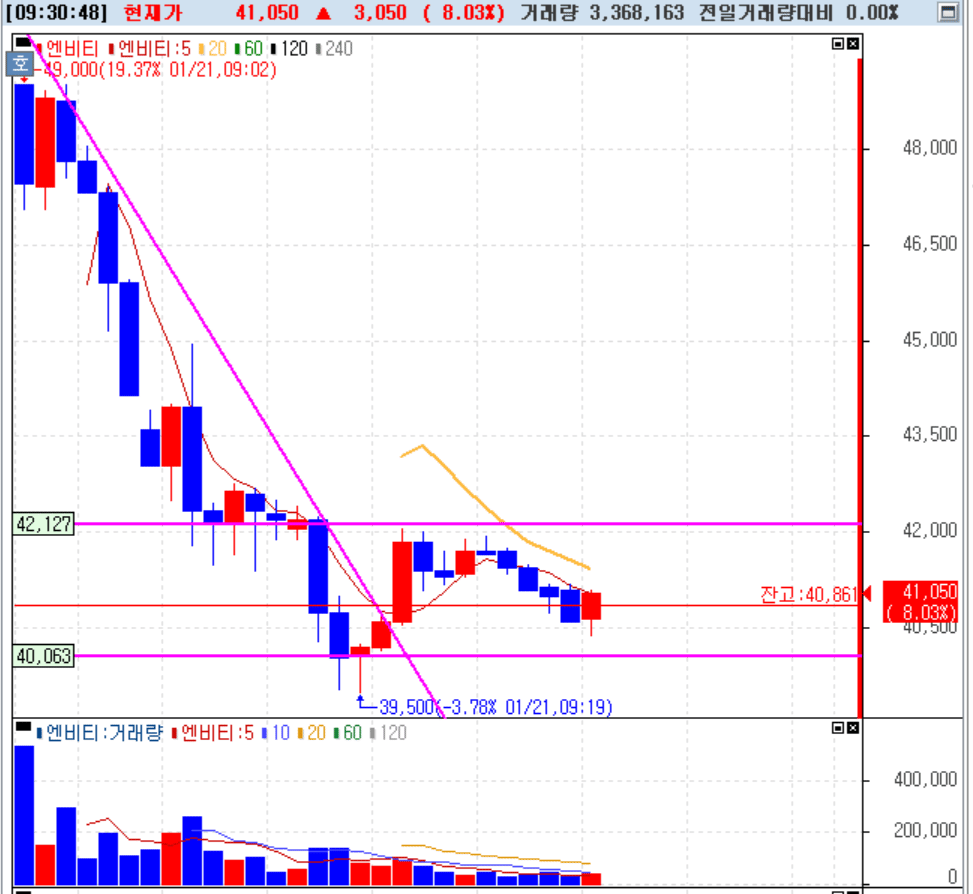This screenshot has height=894, width=973.
Task: Click the 43,500 price axis label
Action: coord(929,435)
